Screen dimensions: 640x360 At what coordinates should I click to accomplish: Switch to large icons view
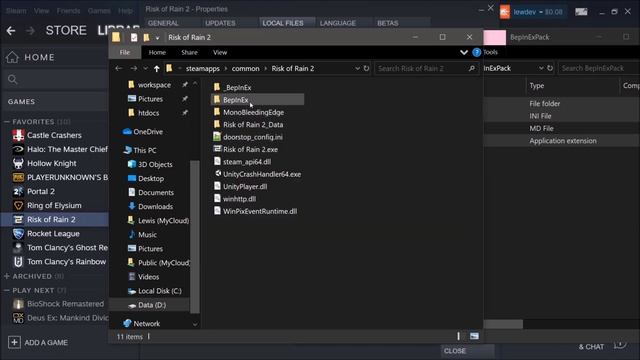coord(474,336)
